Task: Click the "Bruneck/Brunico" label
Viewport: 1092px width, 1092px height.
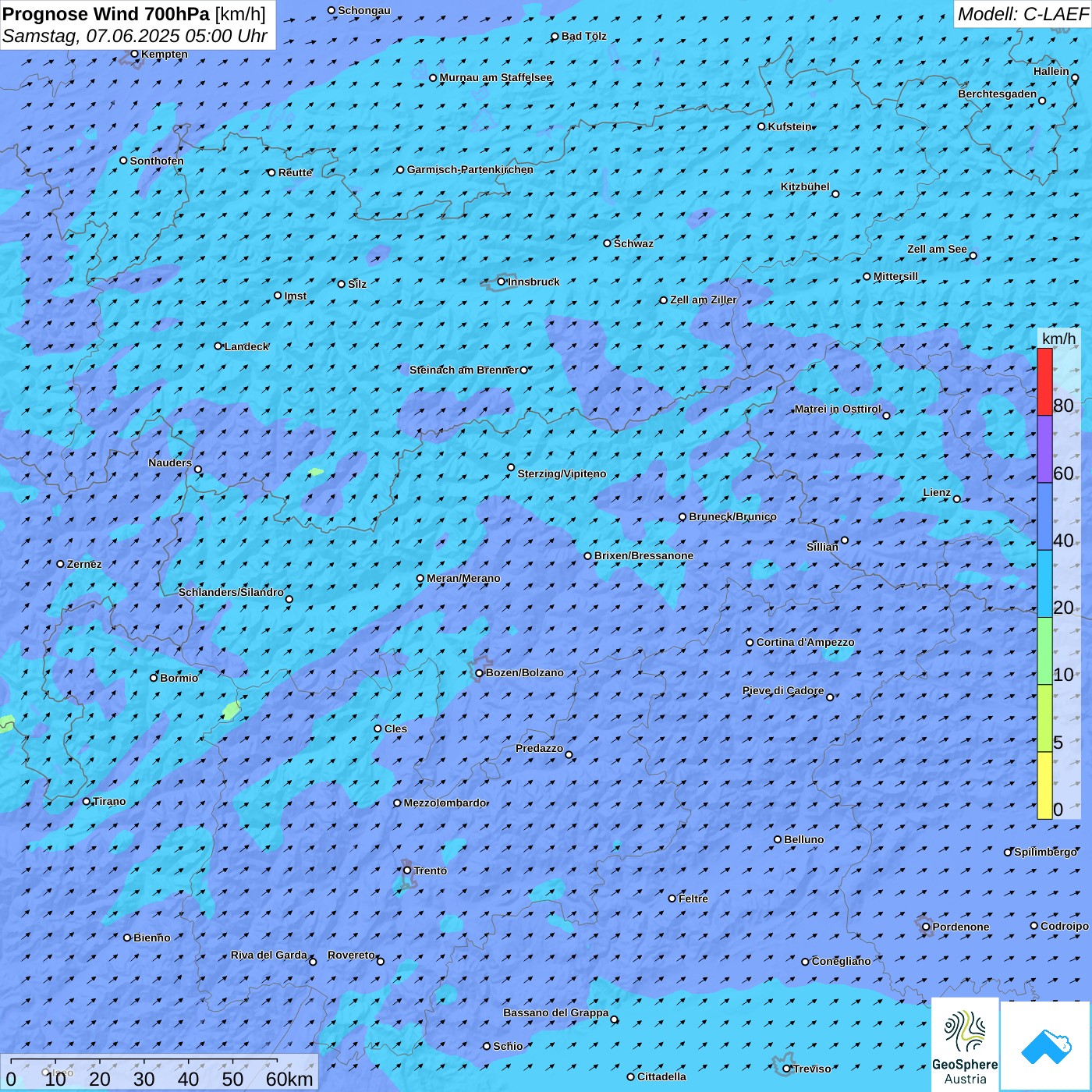Action: 732,516
